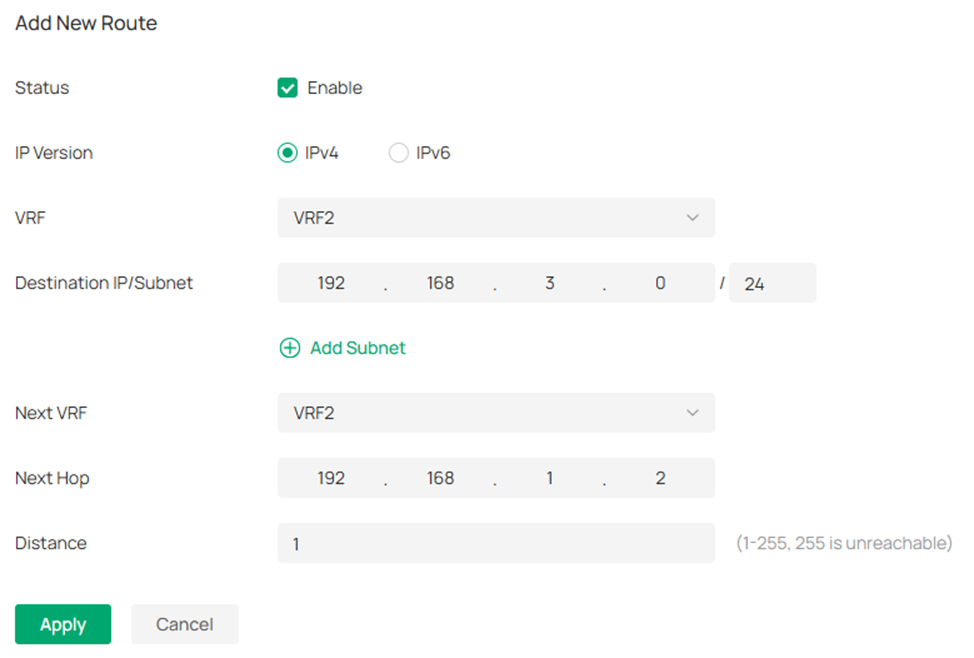Click the last Next Hop octet field

pyautogui.click(x=660, y=477)
